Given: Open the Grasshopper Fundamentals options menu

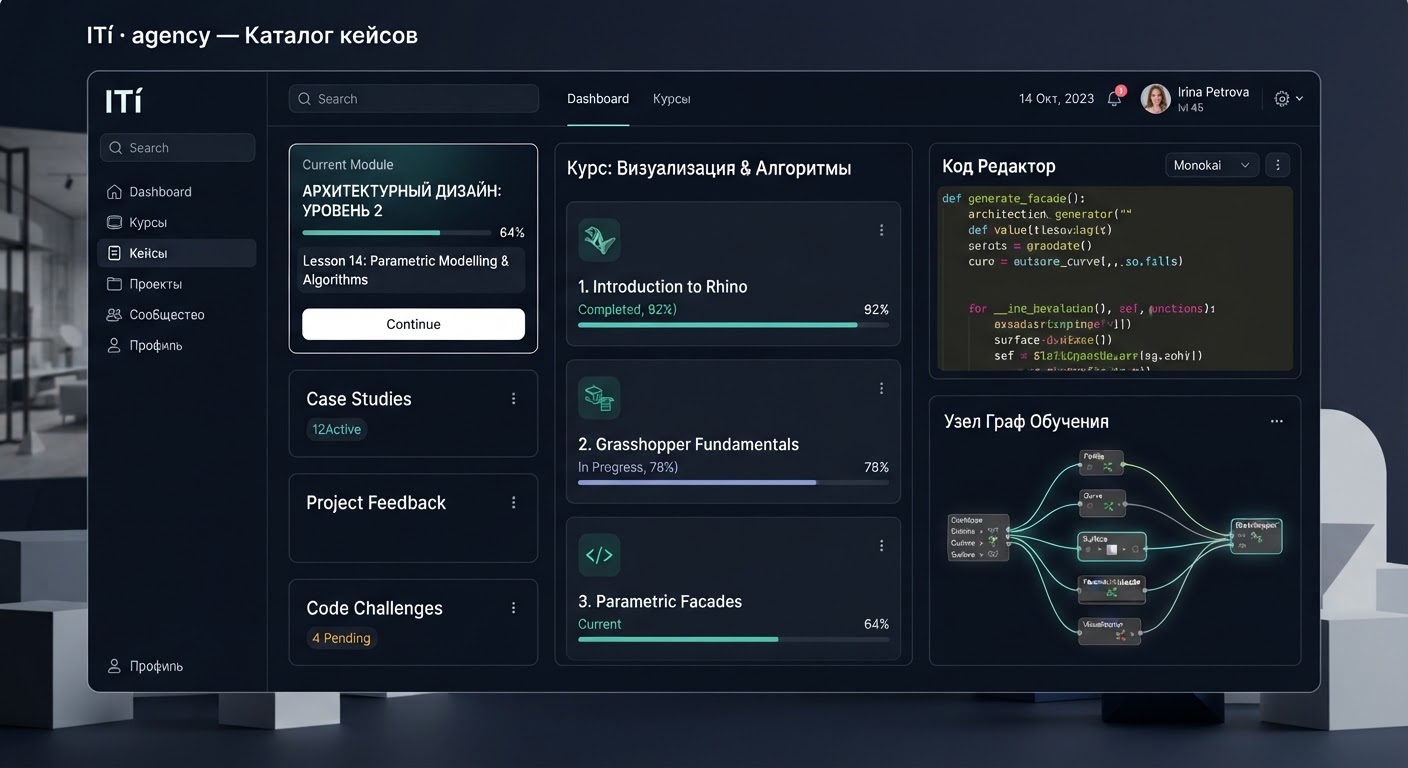Looking at the screenshot, I should (881, 388).
